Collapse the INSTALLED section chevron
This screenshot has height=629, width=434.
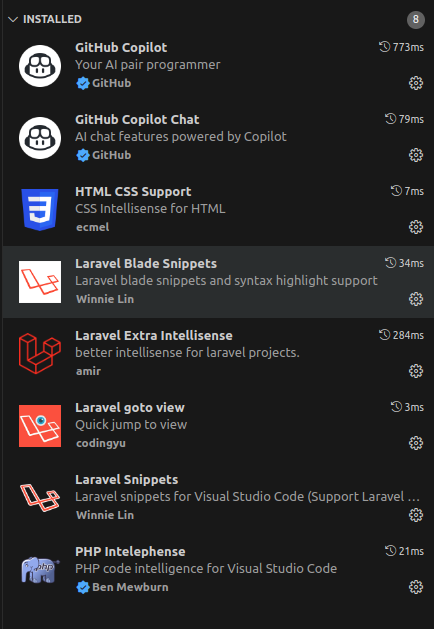(x=13, y=19)
